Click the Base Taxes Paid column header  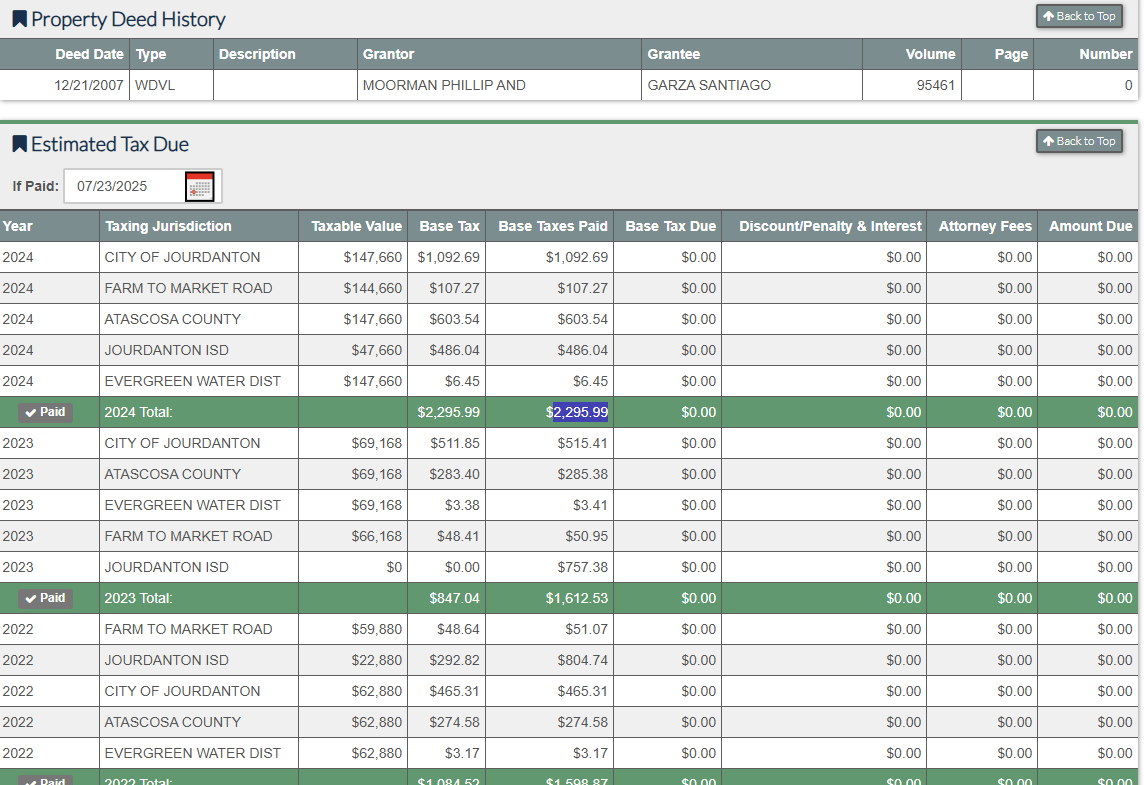click(x=552, y=226)
